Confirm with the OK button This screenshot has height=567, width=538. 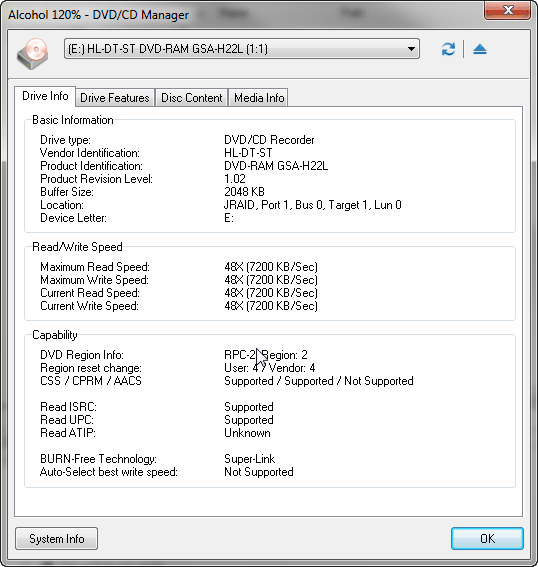click(x=487, y=539)
